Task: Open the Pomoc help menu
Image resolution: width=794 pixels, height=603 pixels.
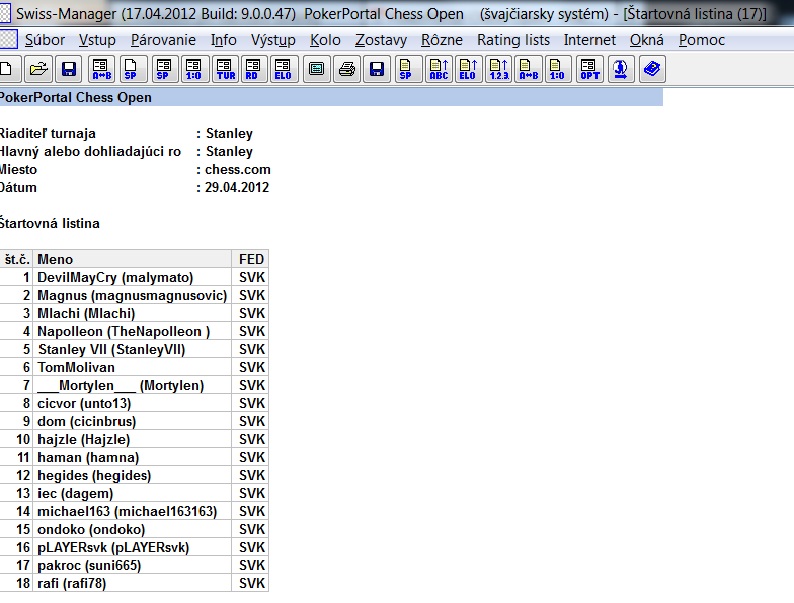Action: coord(702,40)
